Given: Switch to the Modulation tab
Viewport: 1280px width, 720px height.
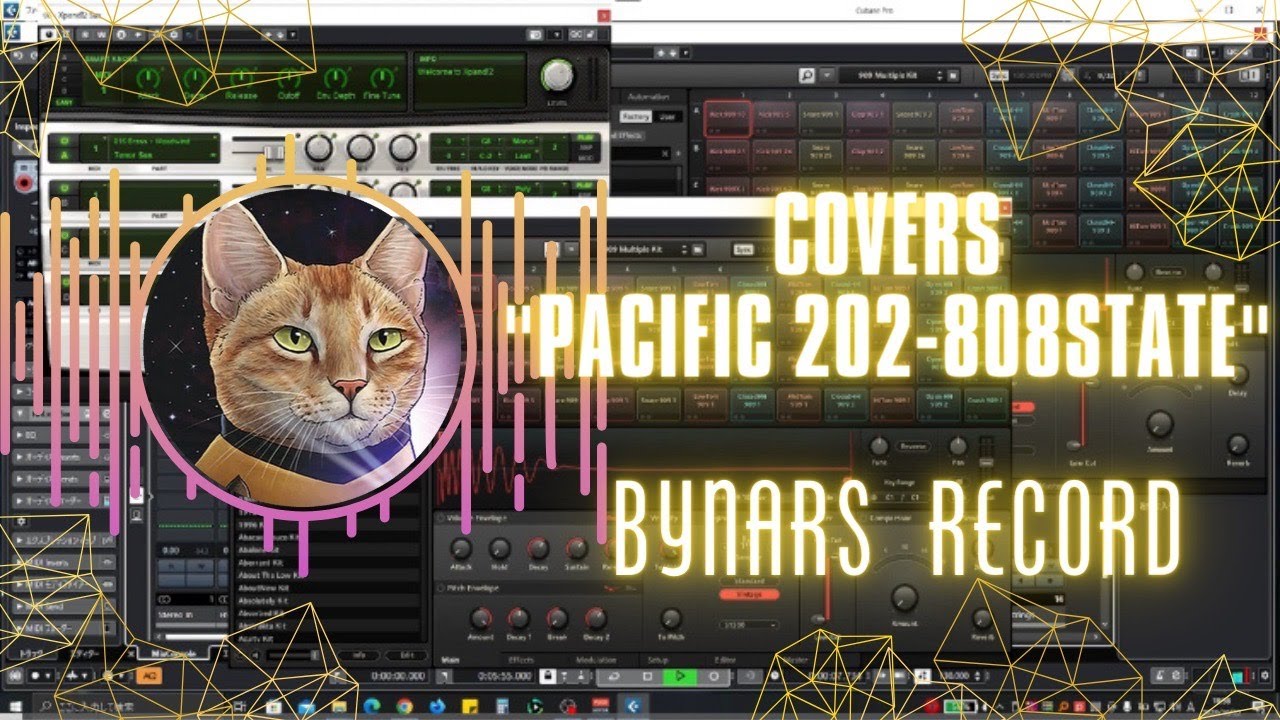Looking at the screenshot, I should pyautogui.click(x=595, y=660).
